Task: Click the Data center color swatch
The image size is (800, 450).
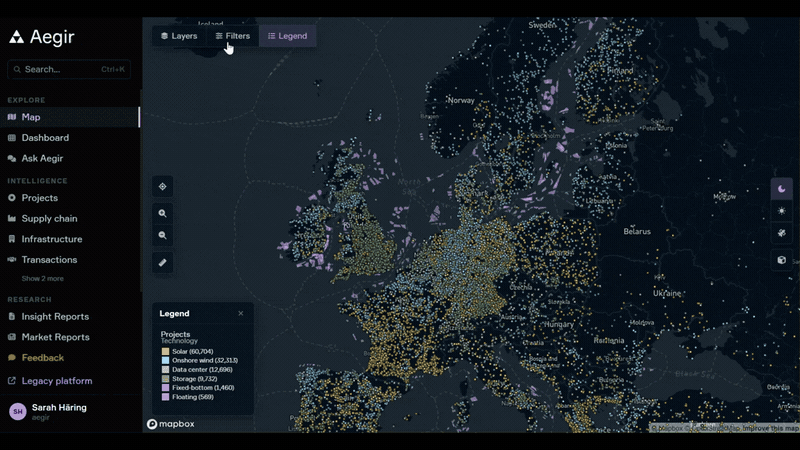Action: click(165, 369)
